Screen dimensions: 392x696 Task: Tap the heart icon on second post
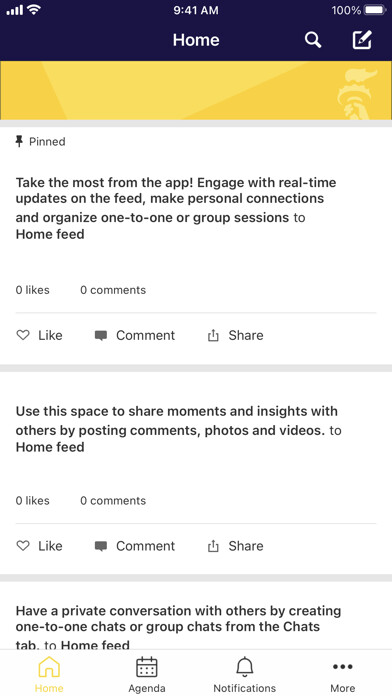[x=23, y=546]
